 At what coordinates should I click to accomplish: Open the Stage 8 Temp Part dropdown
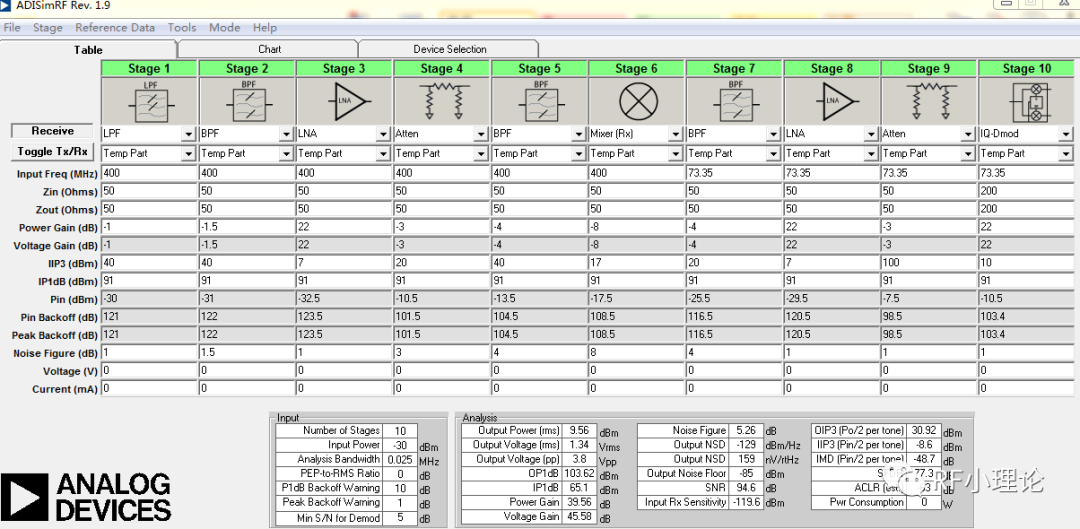[871, 154]
